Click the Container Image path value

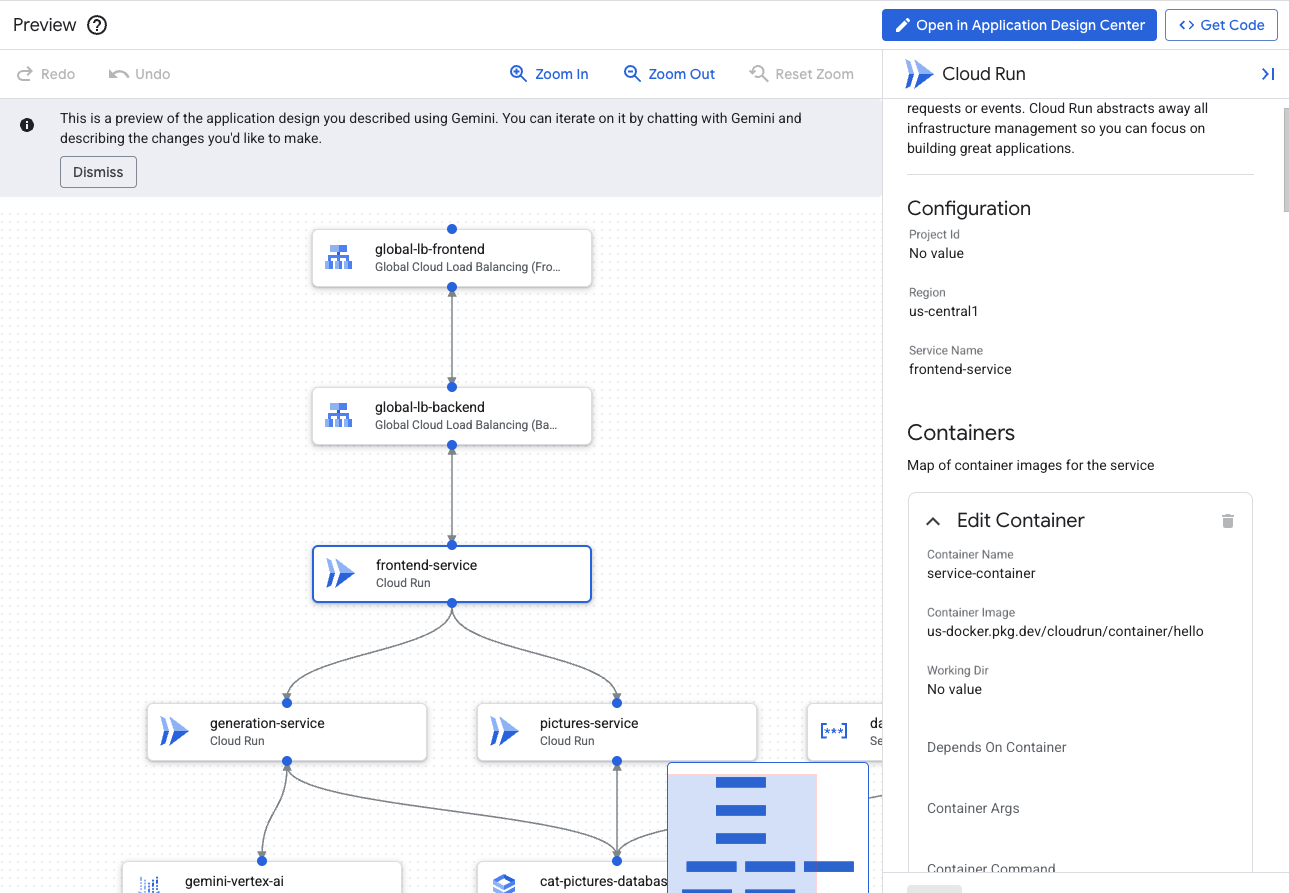(1065, 631)
